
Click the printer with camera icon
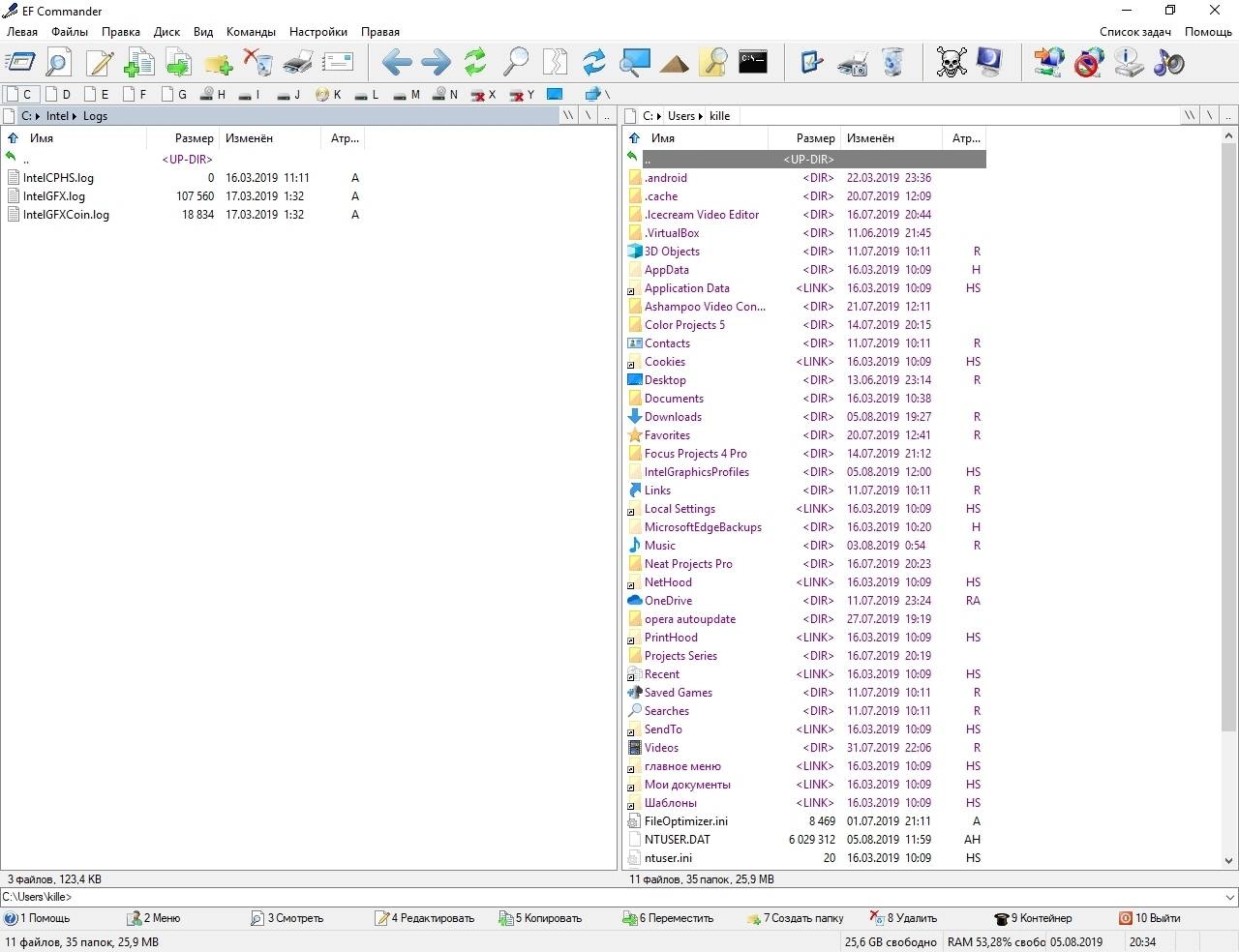853,63
